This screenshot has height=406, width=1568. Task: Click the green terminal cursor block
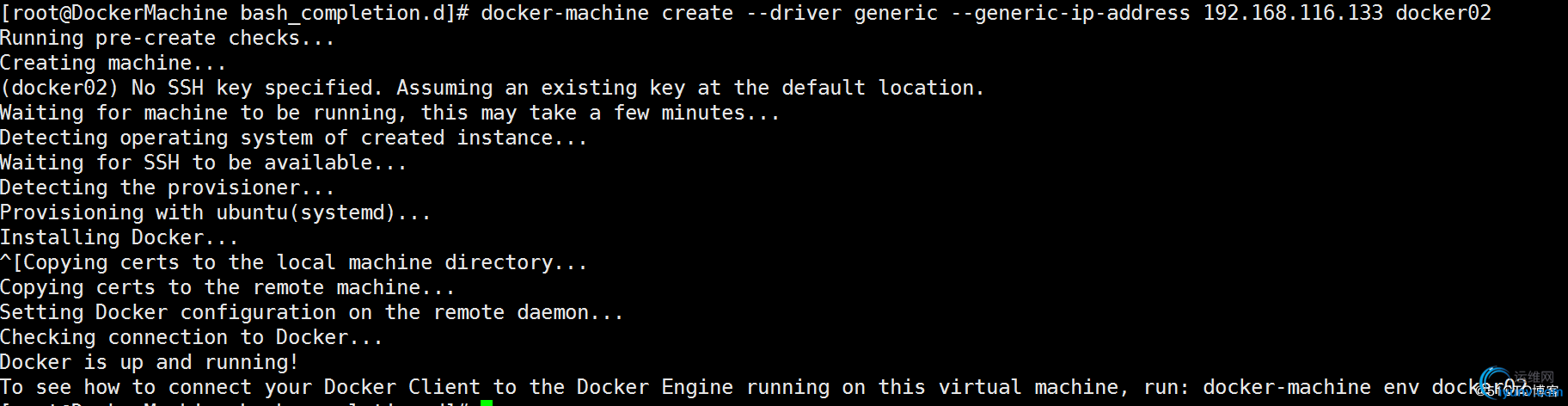pos(487,403)
